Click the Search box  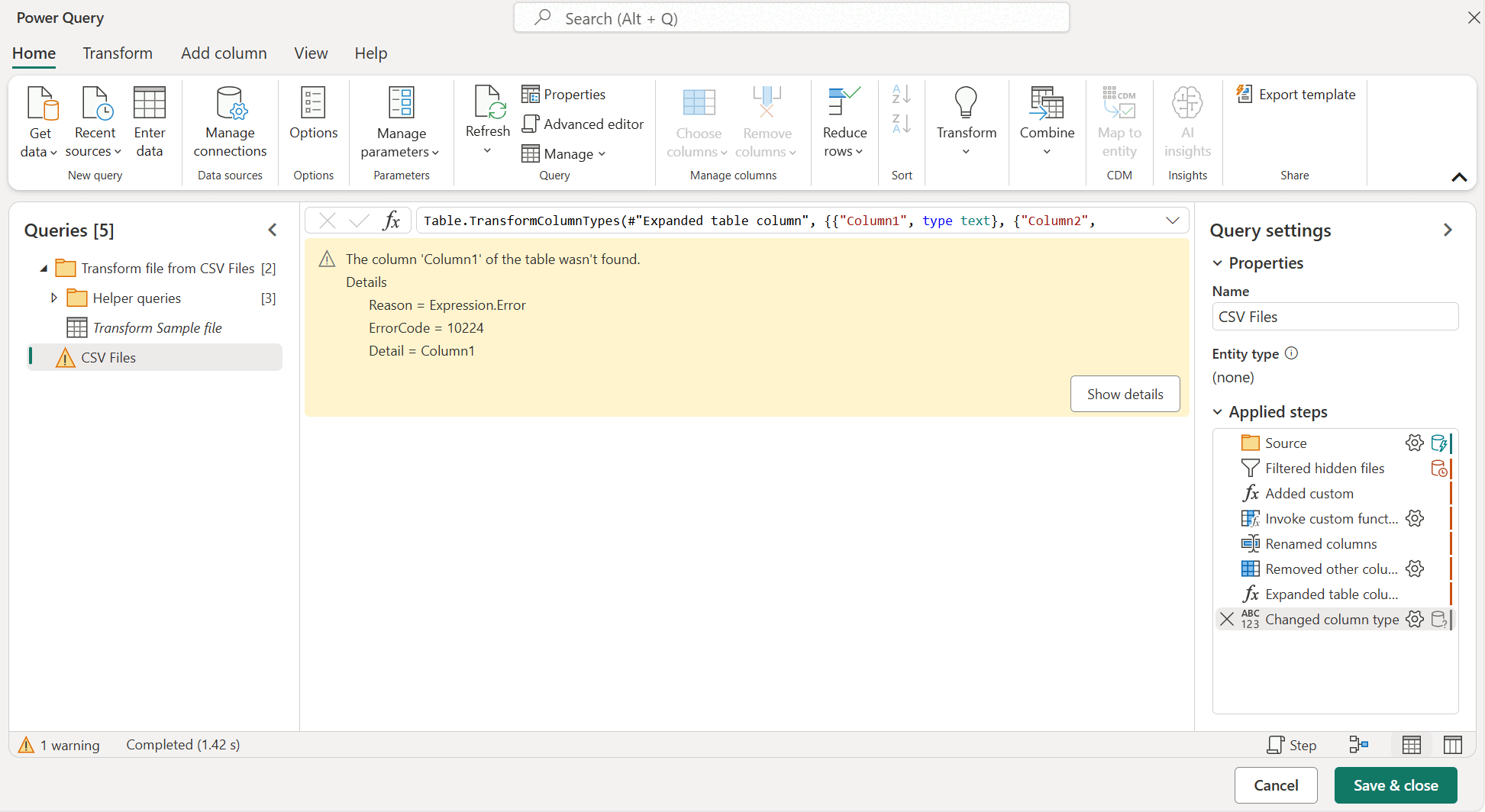click(x=792, y=18)
